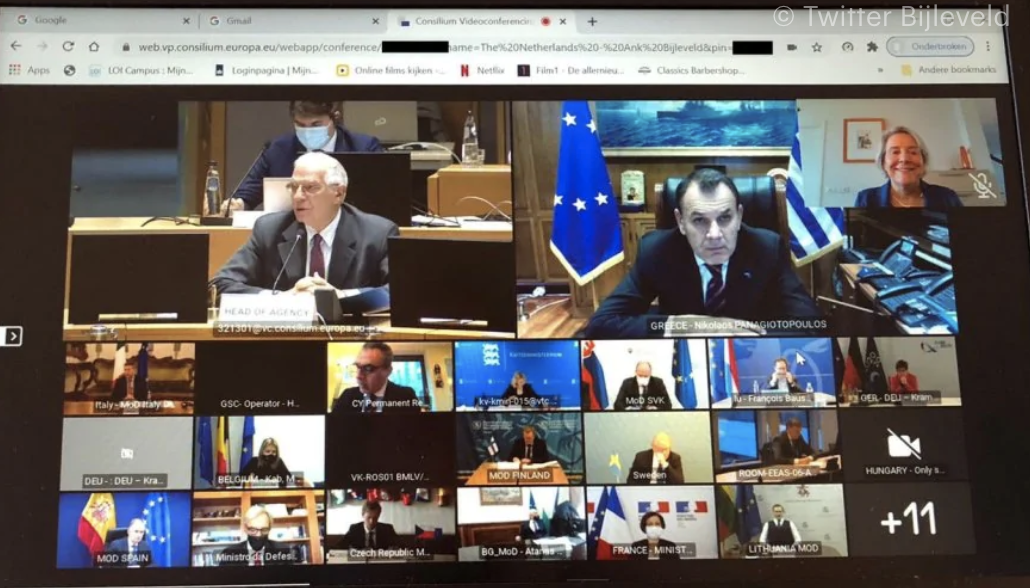Image resolution: width=1030 pixels, height=588 pixels.
Task: Click the browser home icon
Action: point(94,47)
